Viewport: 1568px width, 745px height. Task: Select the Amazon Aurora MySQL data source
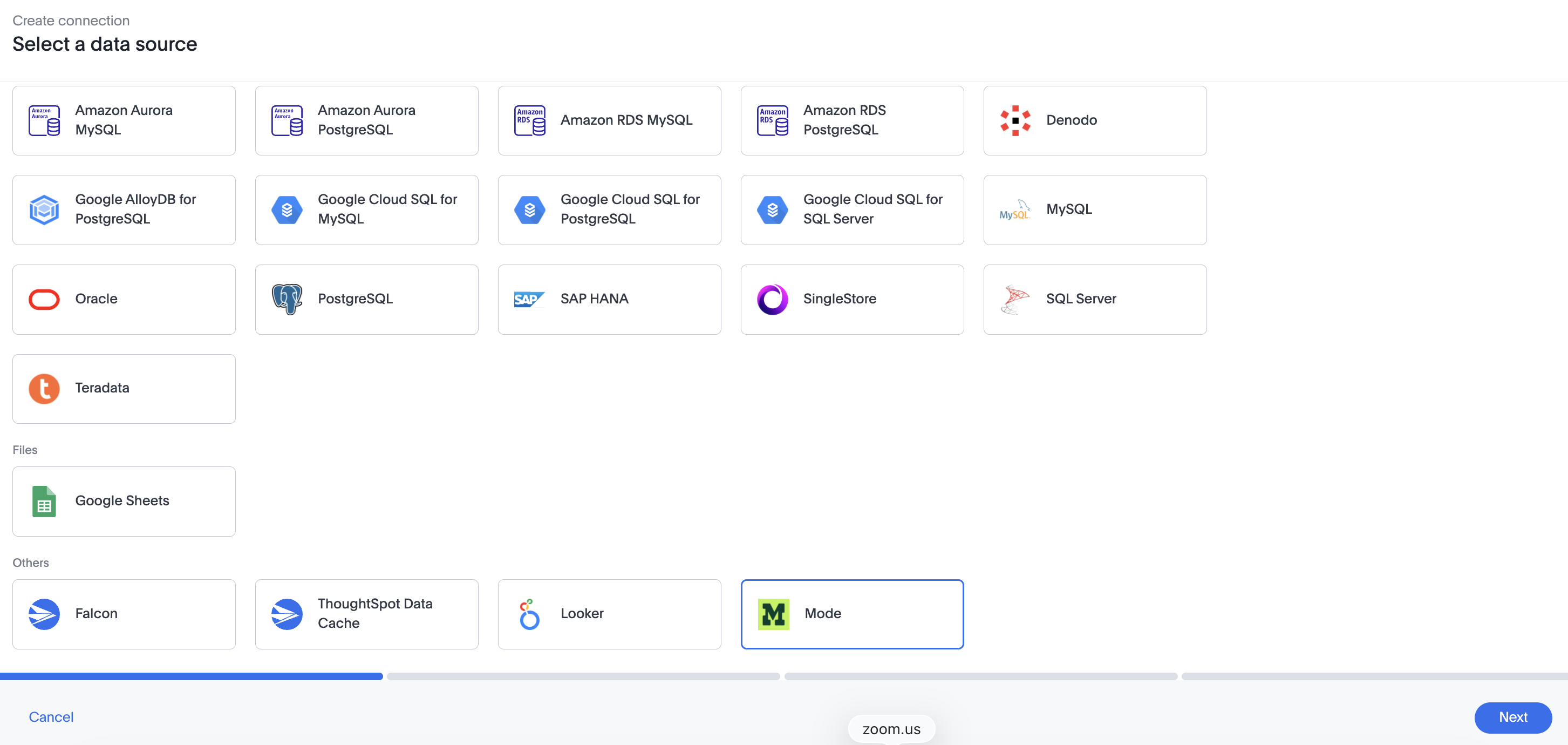pyautogui.click(x=124, y=120)
